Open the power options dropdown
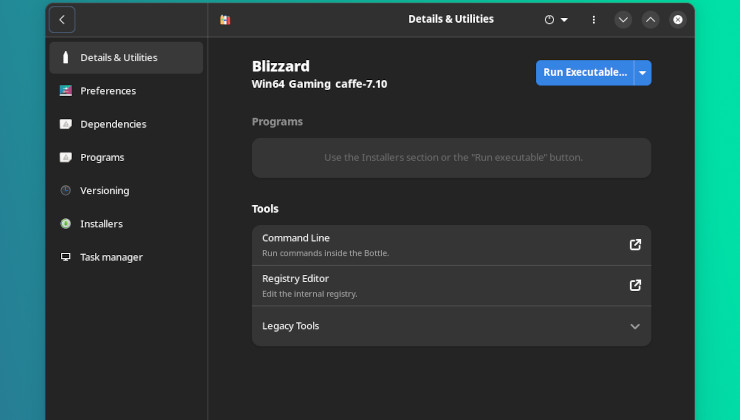 click(x=556, y=19)
